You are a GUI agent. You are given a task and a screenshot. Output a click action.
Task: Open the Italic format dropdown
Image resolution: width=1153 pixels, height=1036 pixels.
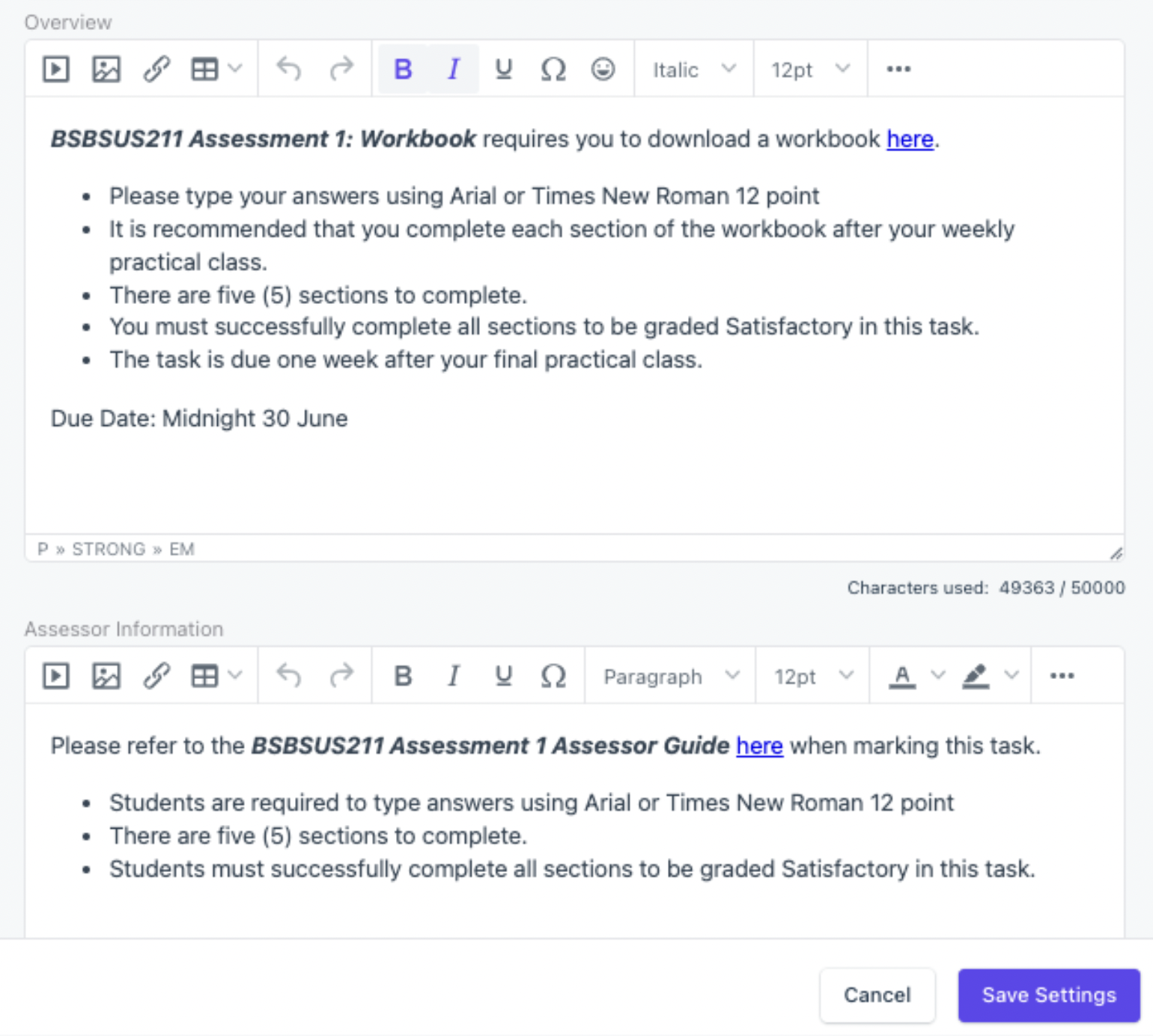[694, 69]
